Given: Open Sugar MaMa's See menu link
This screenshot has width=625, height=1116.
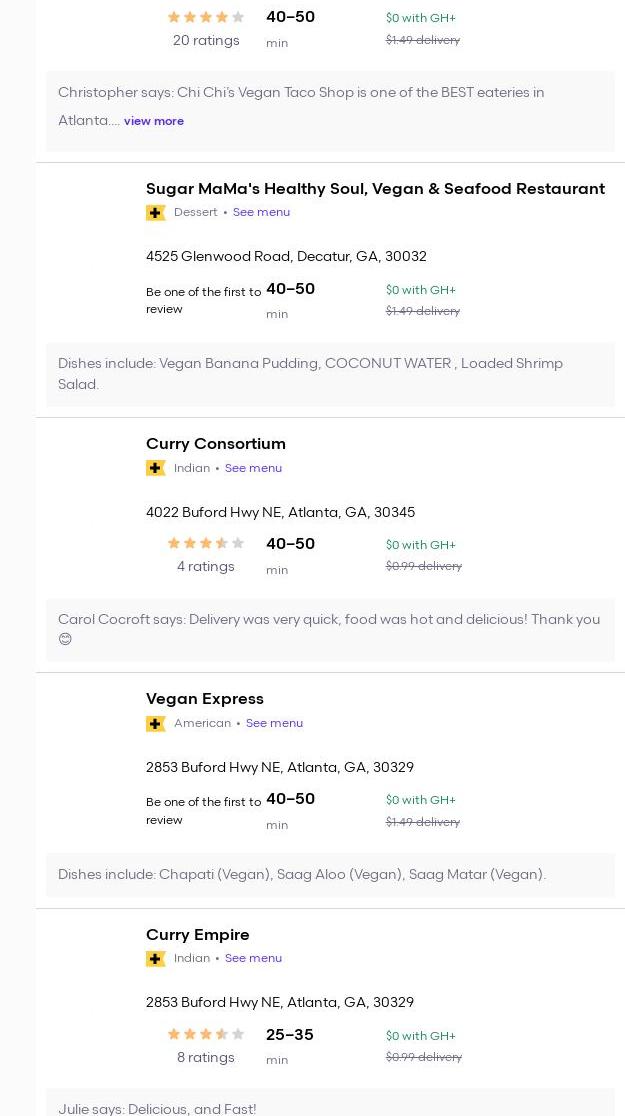Looking at the screenshot, I should click(261, 212).
